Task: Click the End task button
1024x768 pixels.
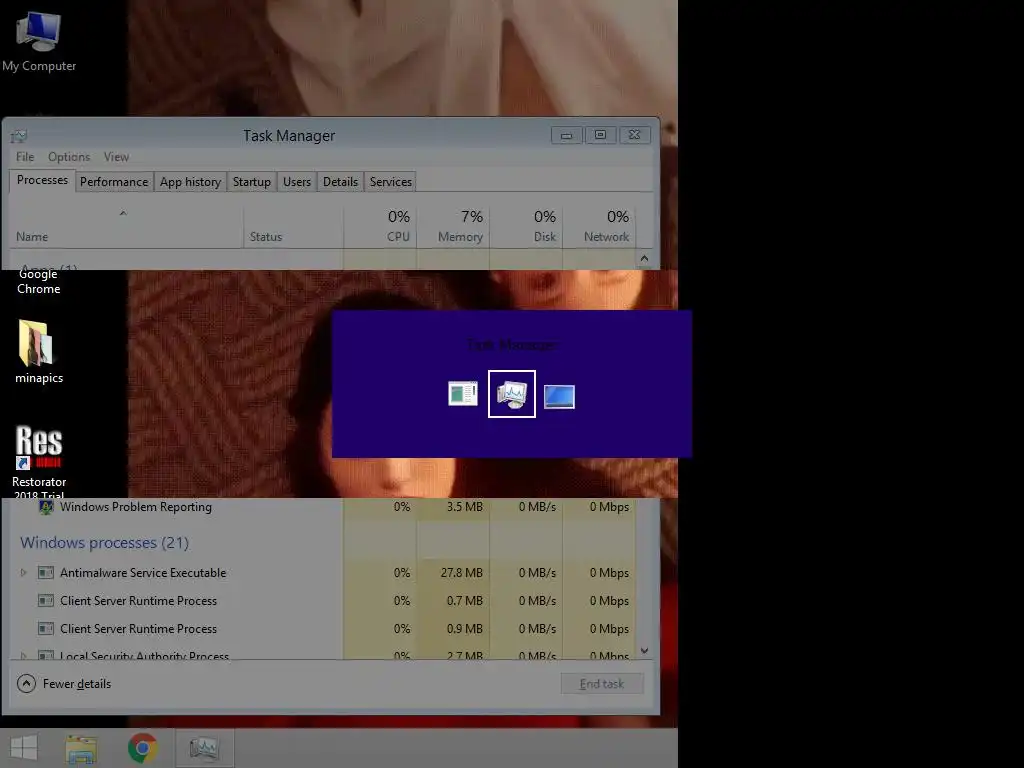Action: [601, 684]
